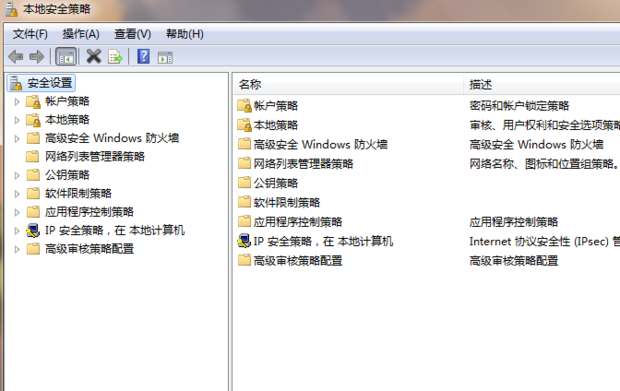
Task: Sort by the 名称 column header
Action: pyautogui.click(x=348, y=84)
